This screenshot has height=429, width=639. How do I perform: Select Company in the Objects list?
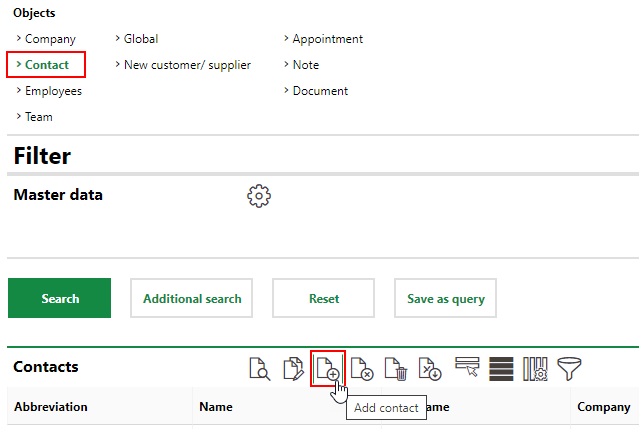(50, 39)
